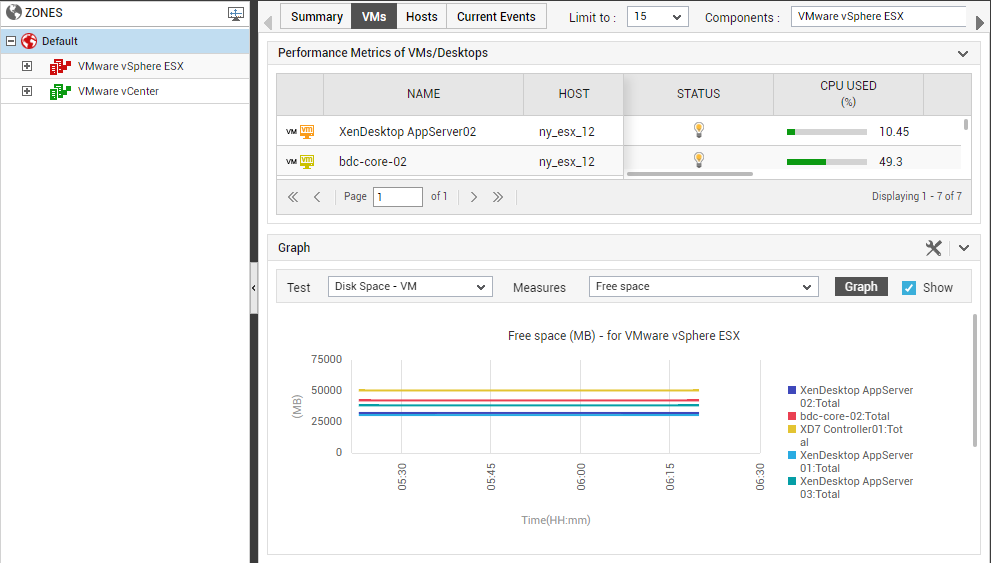Open the Test dropdown Disk Space - VM

(x=410, y=286)
